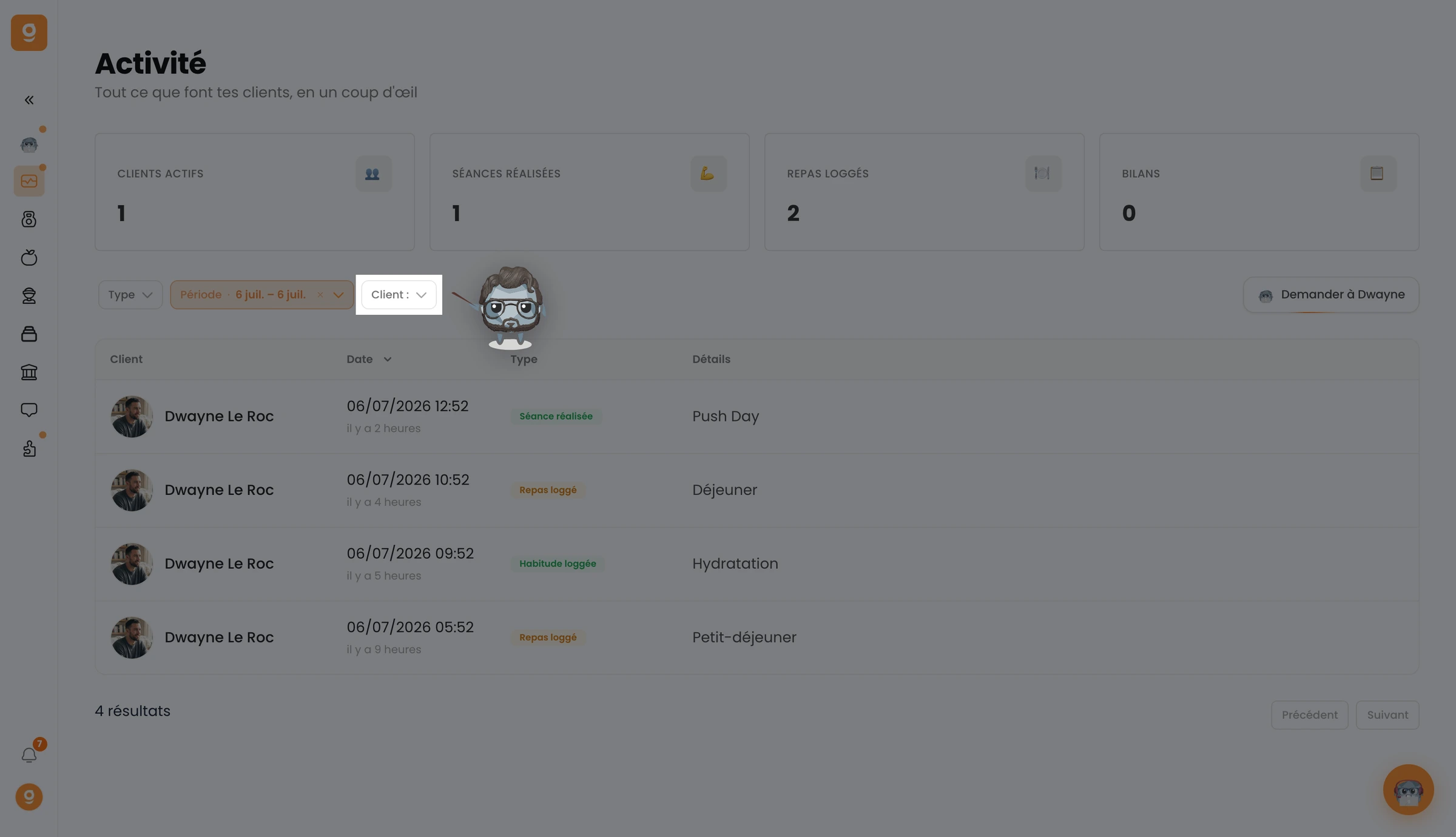Open the Activity chart icon in sidebar
The image size is (1456, 837).
coord(29,181)
